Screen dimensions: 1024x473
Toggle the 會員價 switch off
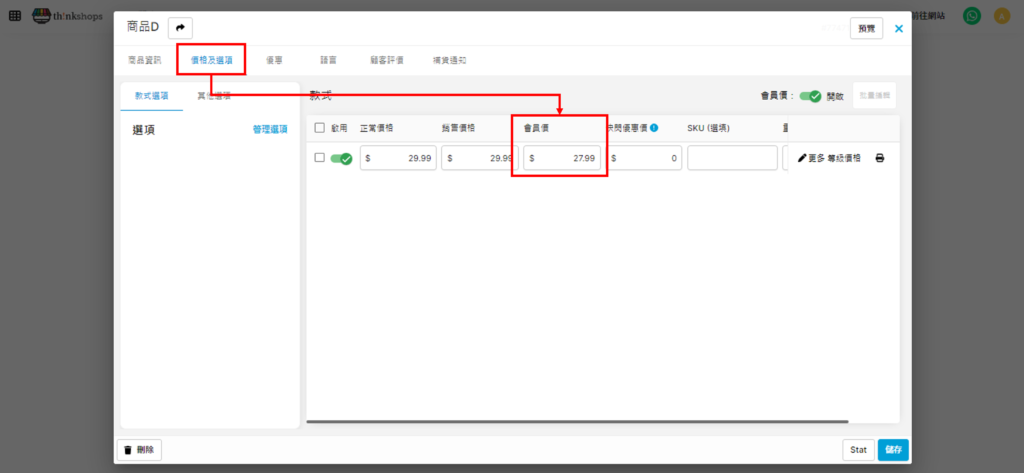tap(810, 96)
